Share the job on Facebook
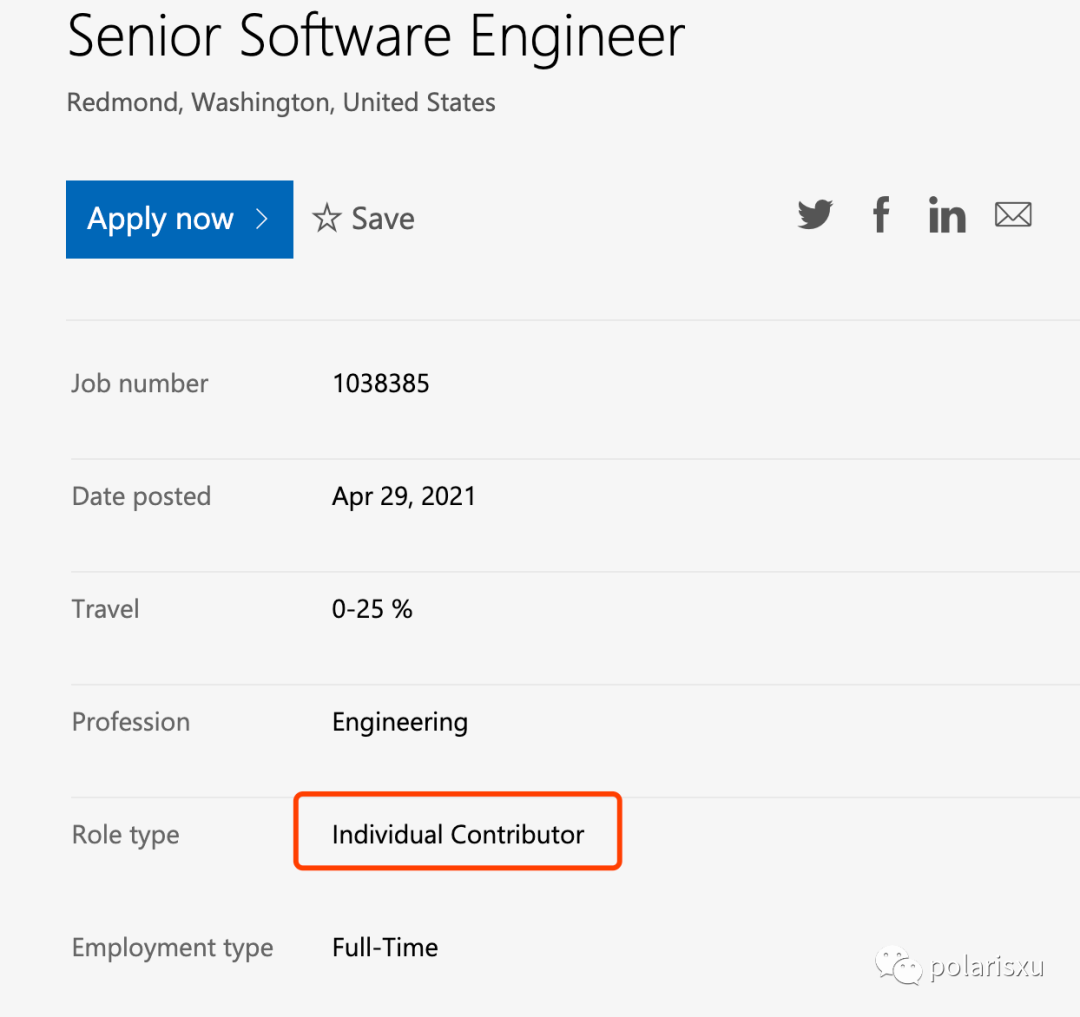The width and height of the screenshot is (1080, 1017). [x=880, y=215]
